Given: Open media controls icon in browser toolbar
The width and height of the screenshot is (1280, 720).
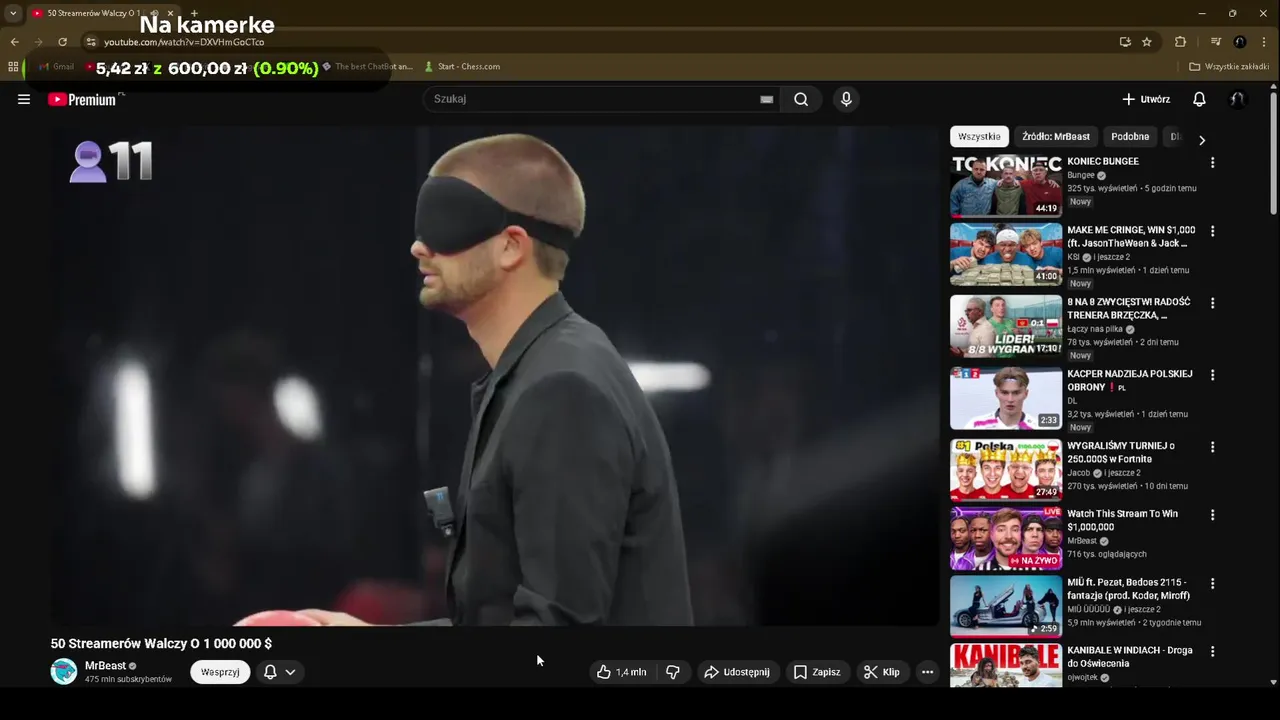Looking at the screenshot, I should click(x=1216, y=42).
